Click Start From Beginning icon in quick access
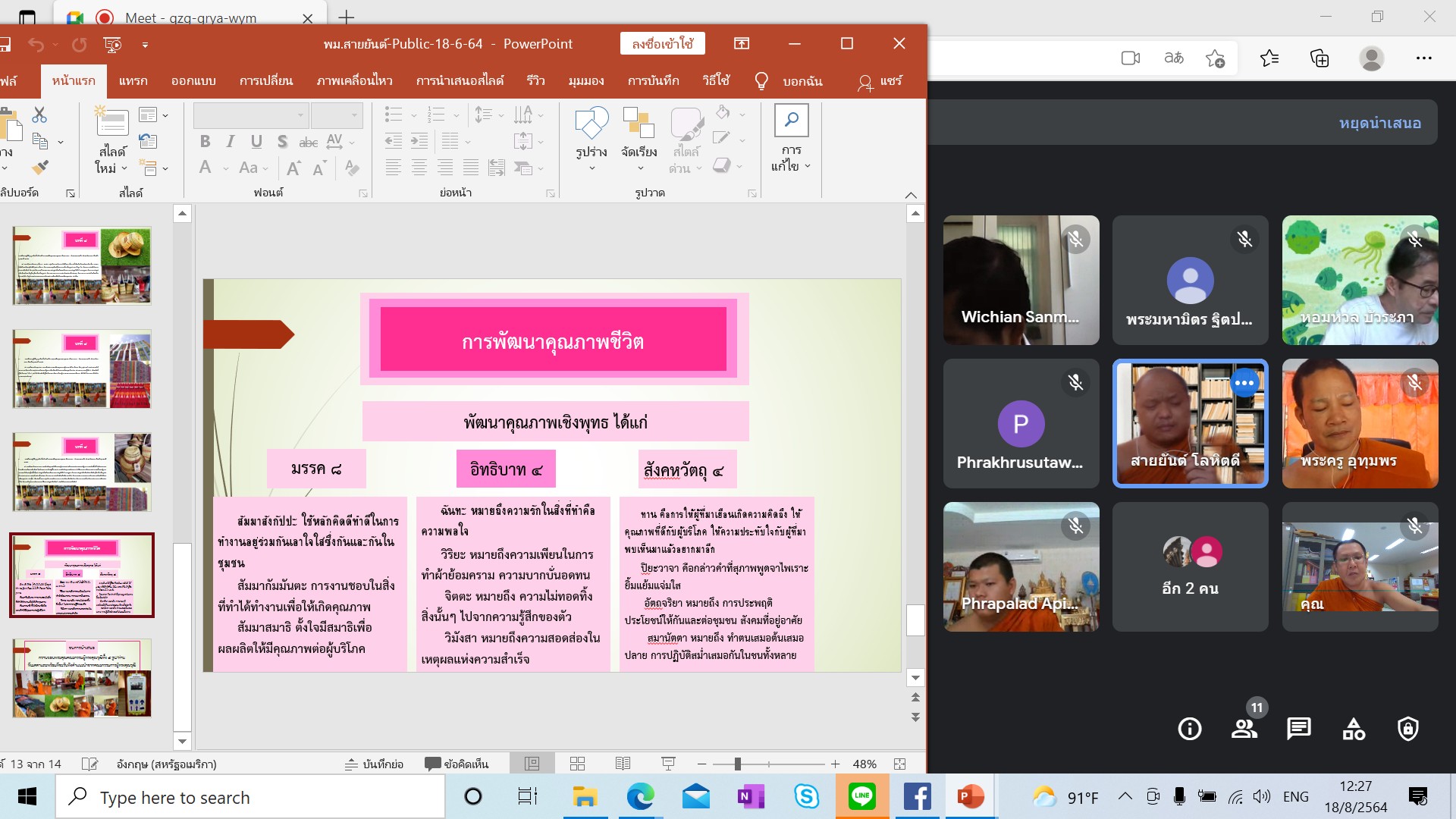Screen dimensions: 1456x819 point(112,45)
